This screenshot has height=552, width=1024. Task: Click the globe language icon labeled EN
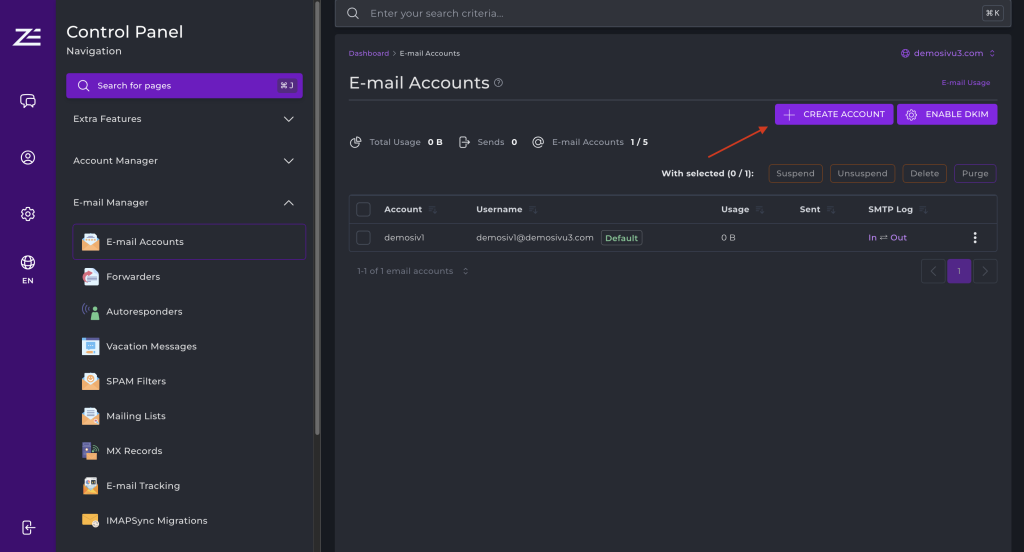pos(28,263)
